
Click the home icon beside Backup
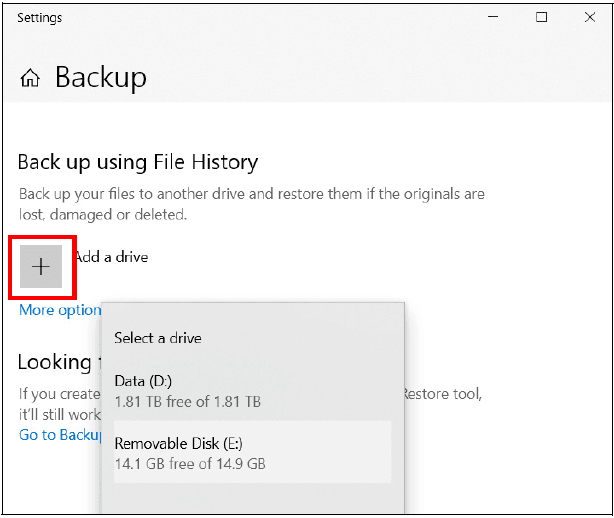tap(31, 78)
